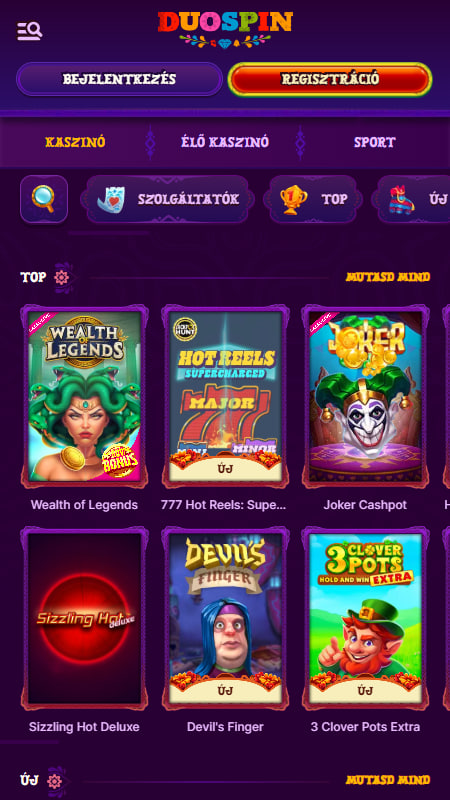This screenshot has height=800, width=450.
Task: Launch 777 Hot Reels Supercharged game
Action: [225, 396]
